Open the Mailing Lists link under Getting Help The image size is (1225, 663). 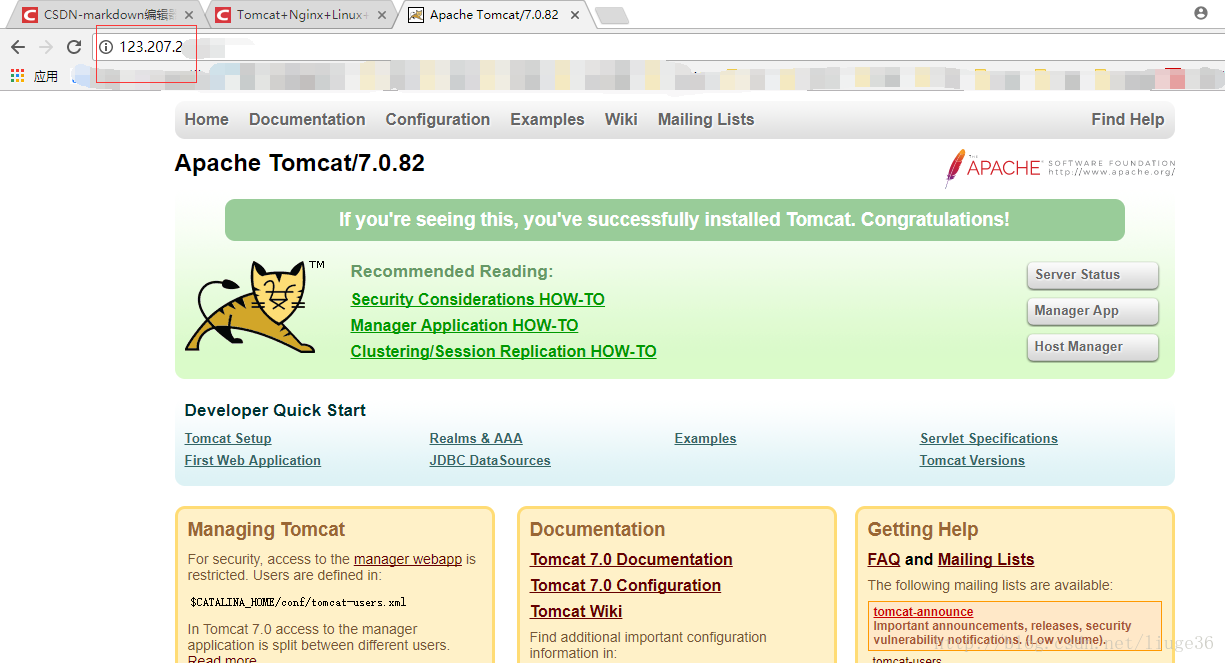(986, 559)
